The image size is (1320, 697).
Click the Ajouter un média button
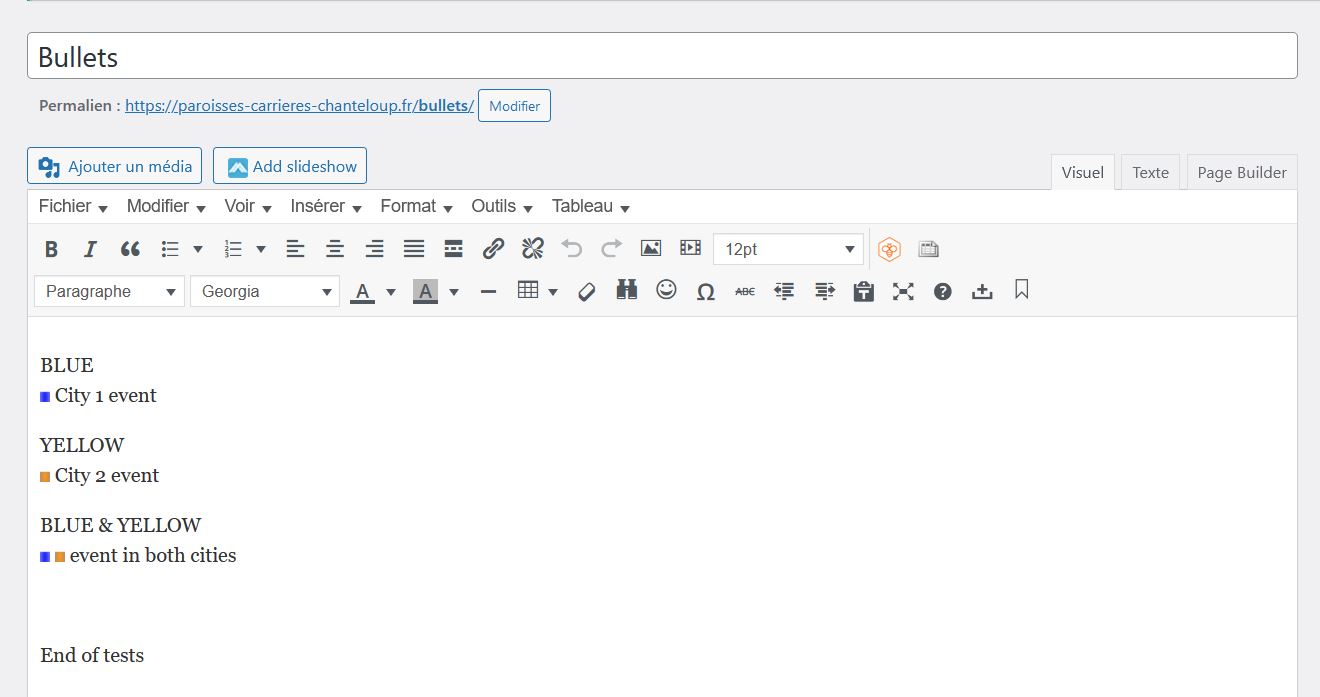coord(115,166)
